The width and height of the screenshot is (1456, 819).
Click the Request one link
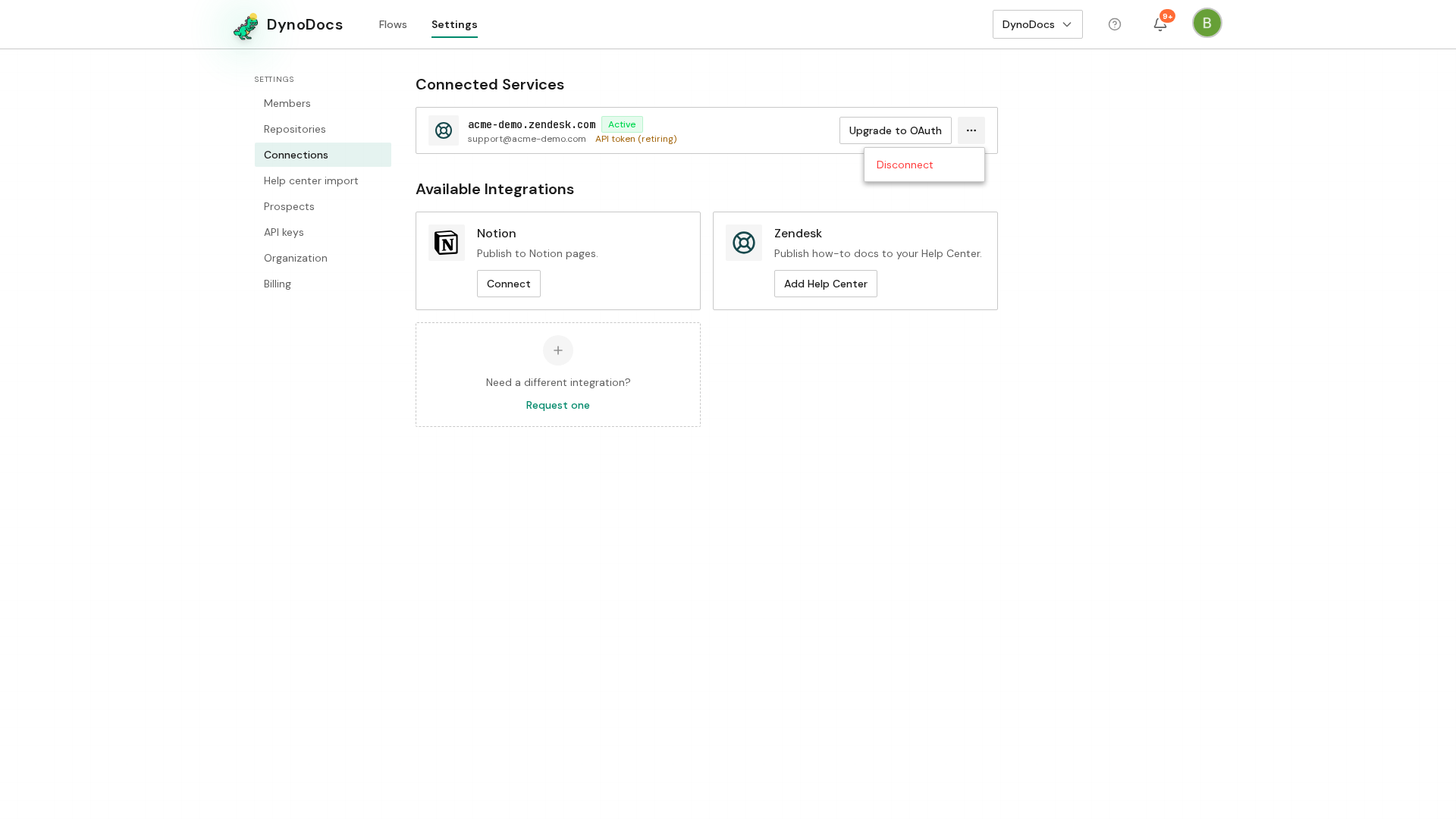point(558,405)
